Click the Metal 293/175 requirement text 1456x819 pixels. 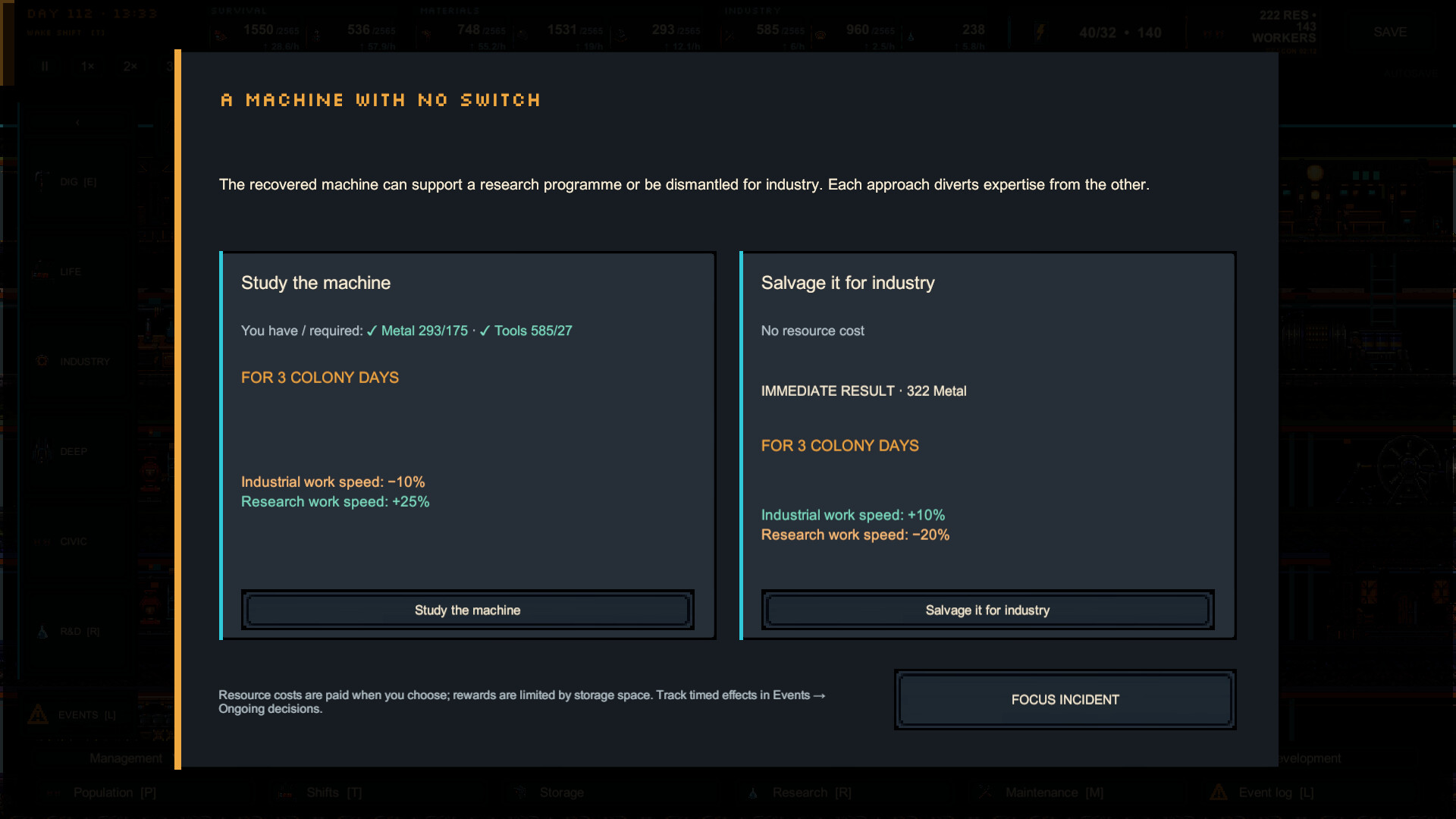point(417,331)
